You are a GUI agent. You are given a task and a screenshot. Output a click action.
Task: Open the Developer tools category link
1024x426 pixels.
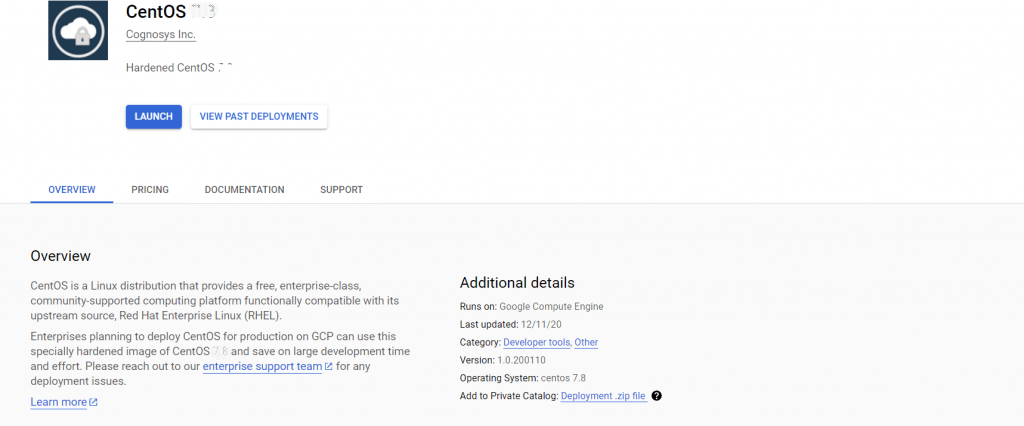536,342
